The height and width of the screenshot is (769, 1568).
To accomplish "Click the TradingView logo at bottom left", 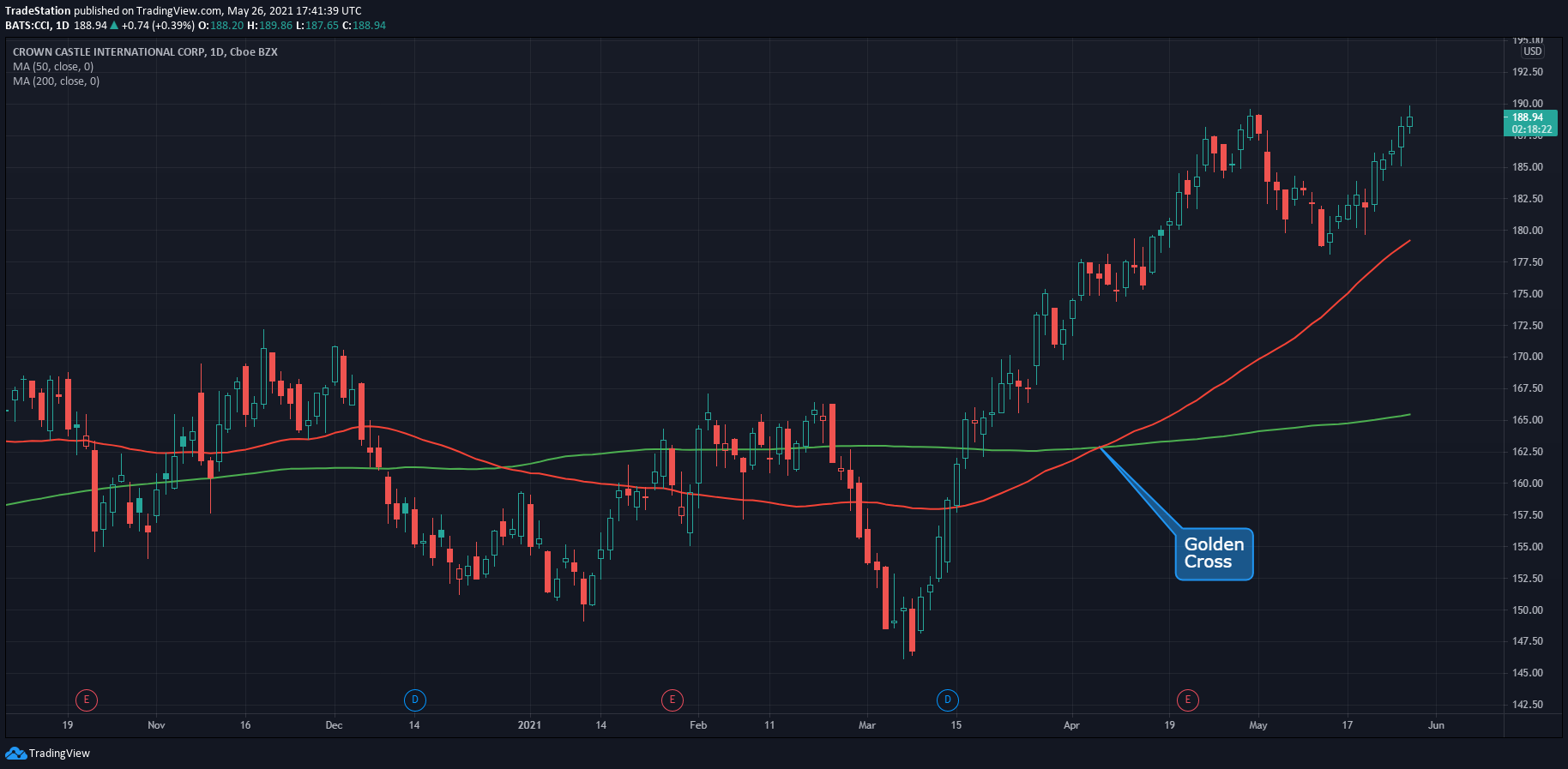I will pyautogui.click(x=48, y=753).
